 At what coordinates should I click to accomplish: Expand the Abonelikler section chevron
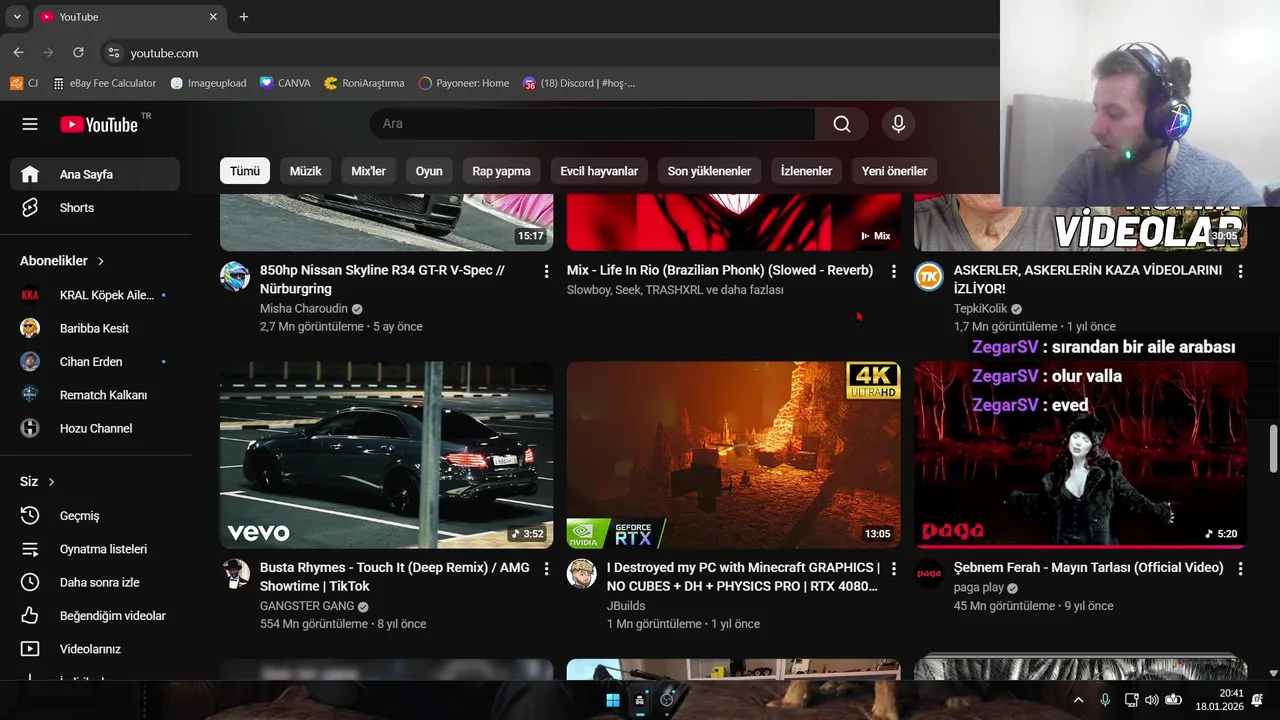(101, 261)
